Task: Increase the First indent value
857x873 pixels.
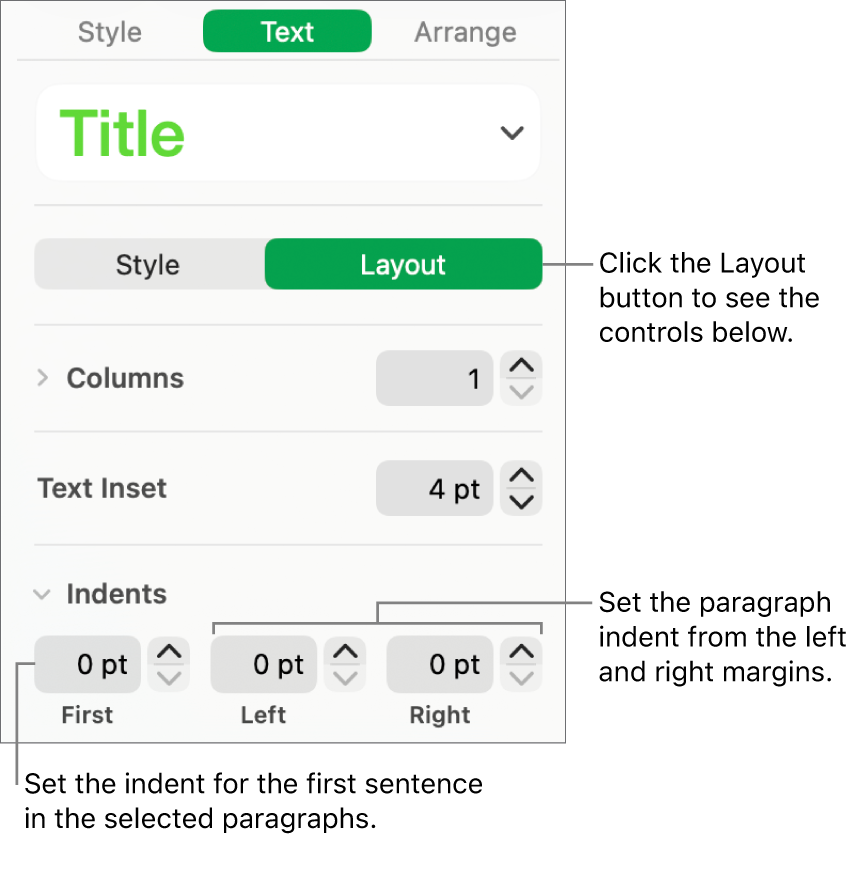Action: coord(169,653)
